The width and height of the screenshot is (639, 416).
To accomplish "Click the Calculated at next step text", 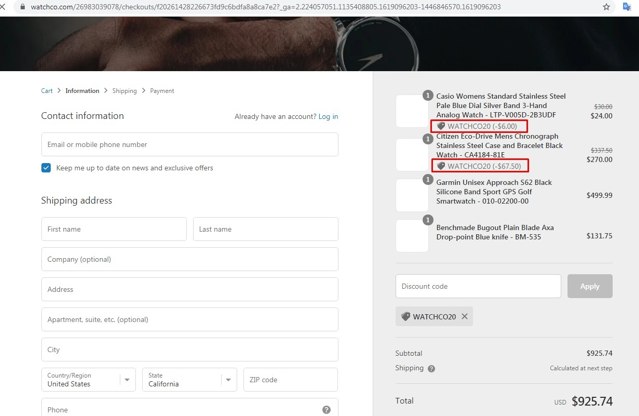I will pos(581,368).
